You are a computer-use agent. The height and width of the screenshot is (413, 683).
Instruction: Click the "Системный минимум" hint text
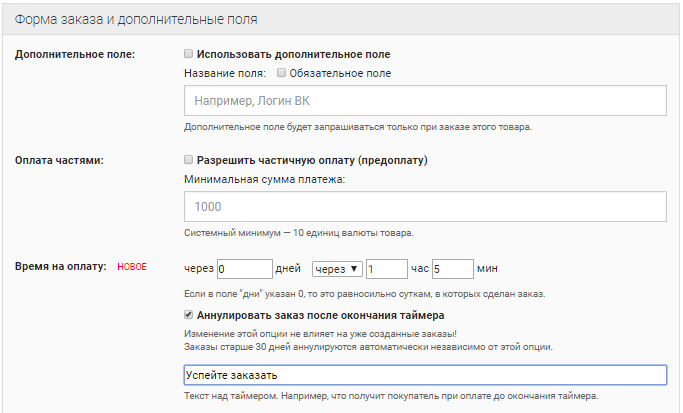(x=300, y=233)
